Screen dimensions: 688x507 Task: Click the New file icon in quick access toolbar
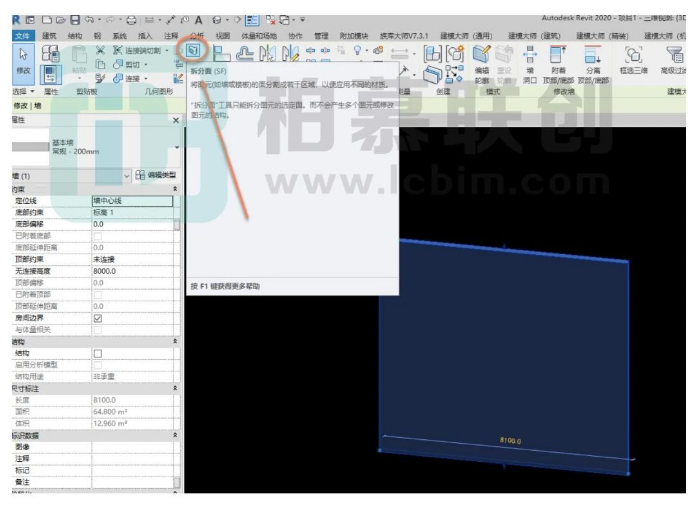point(47,20)
